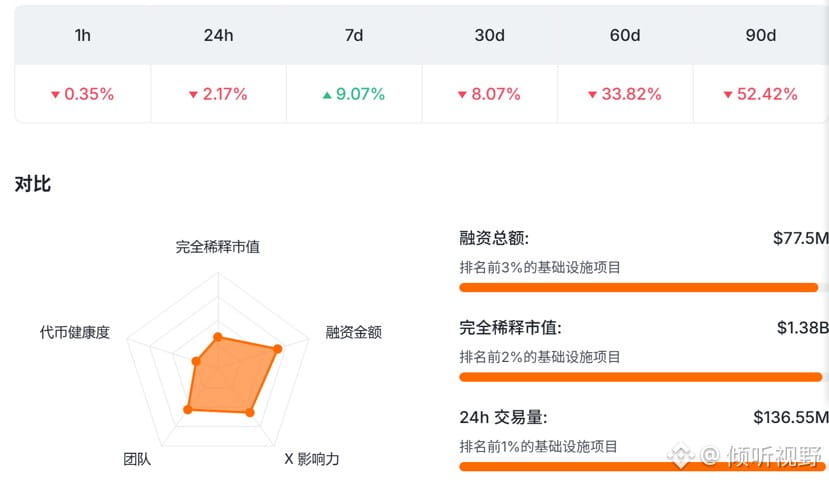This screenshot has width=829, height=482.
Task: Click the red down arrow beside 0.35%
Action: (x=55, y=95)
